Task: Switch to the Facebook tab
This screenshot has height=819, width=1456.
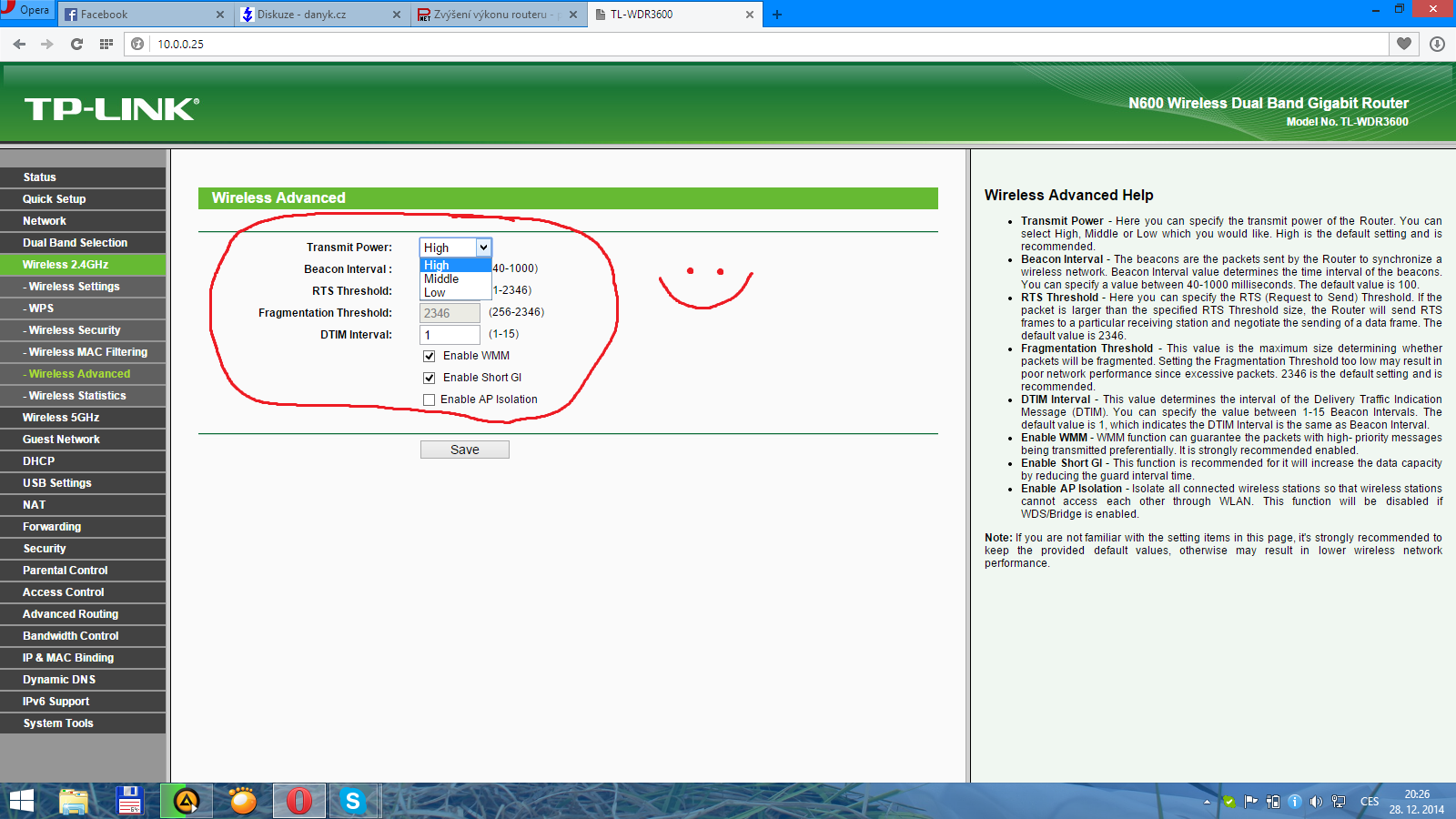Action: [144, 15]
